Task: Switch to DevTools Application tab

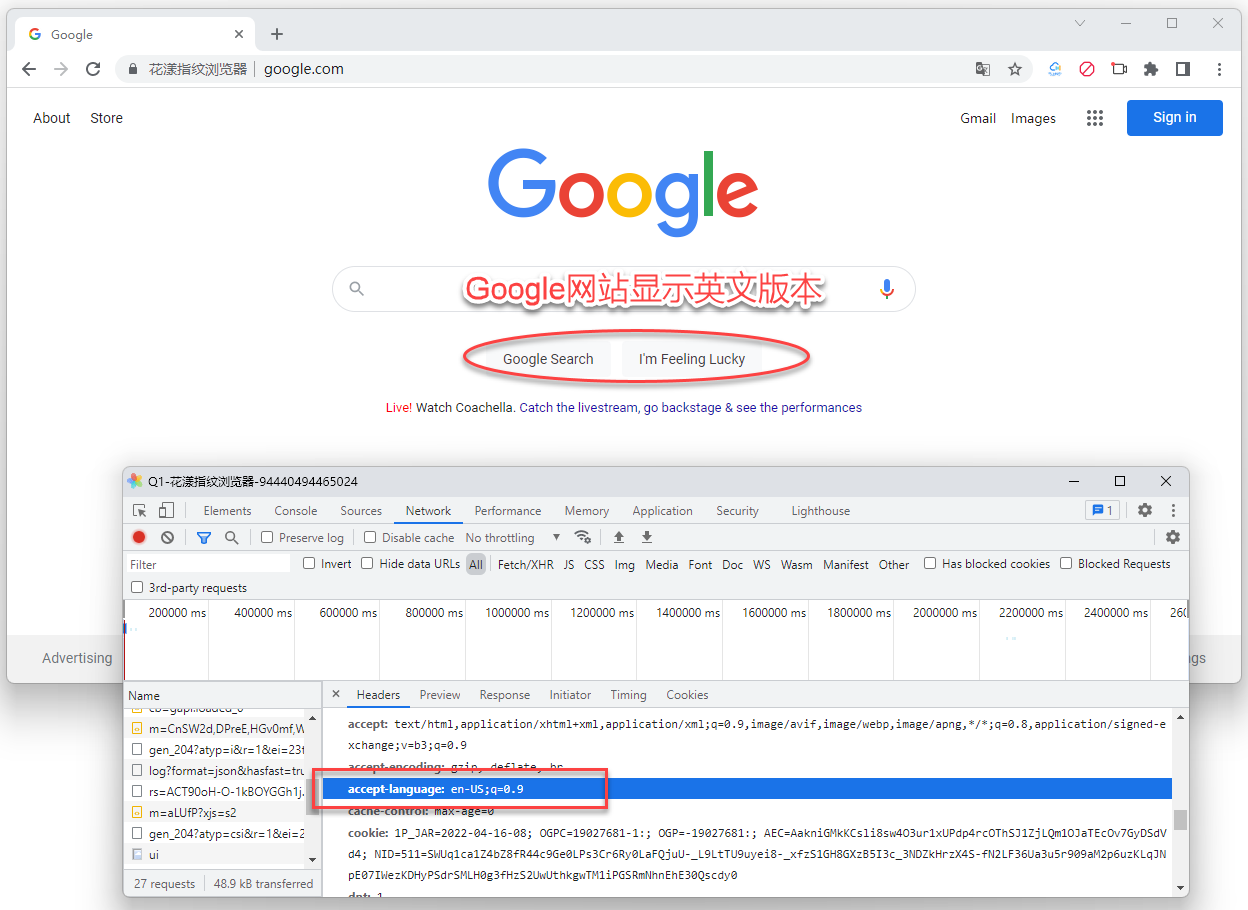Action: (662, 511)
